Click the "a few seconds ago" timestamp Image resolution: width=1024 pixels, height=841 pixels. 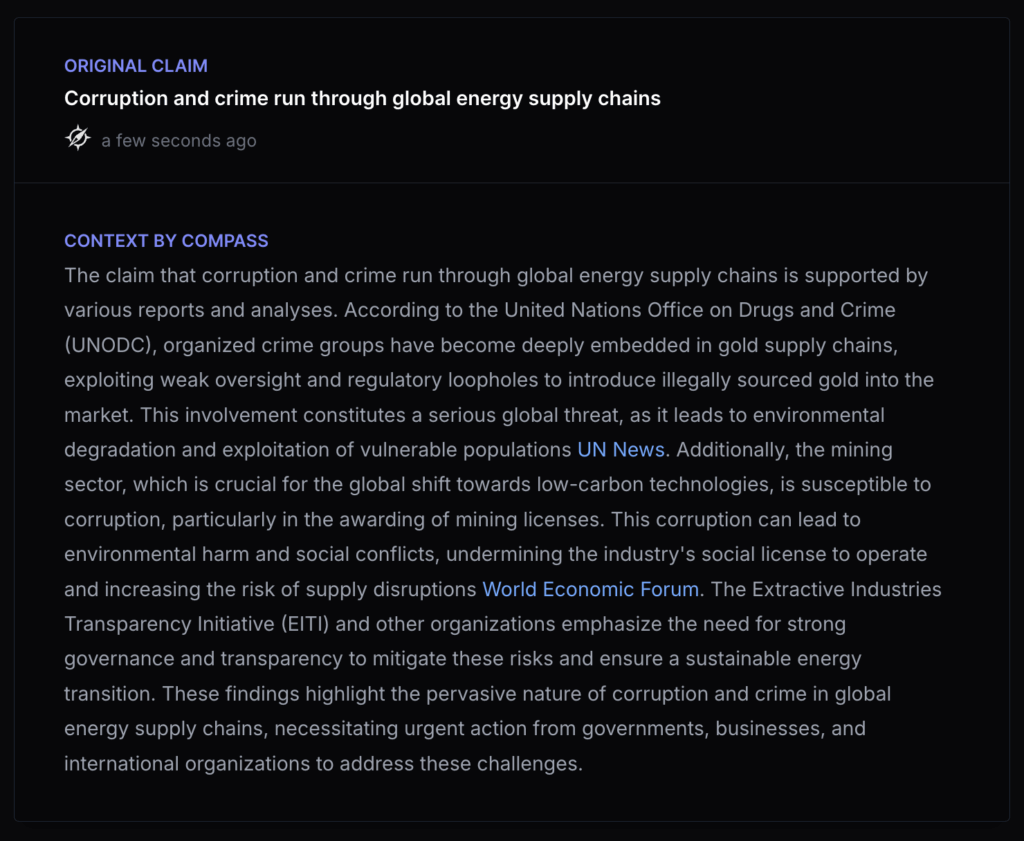pyautogui.click(x=179, y=141)
